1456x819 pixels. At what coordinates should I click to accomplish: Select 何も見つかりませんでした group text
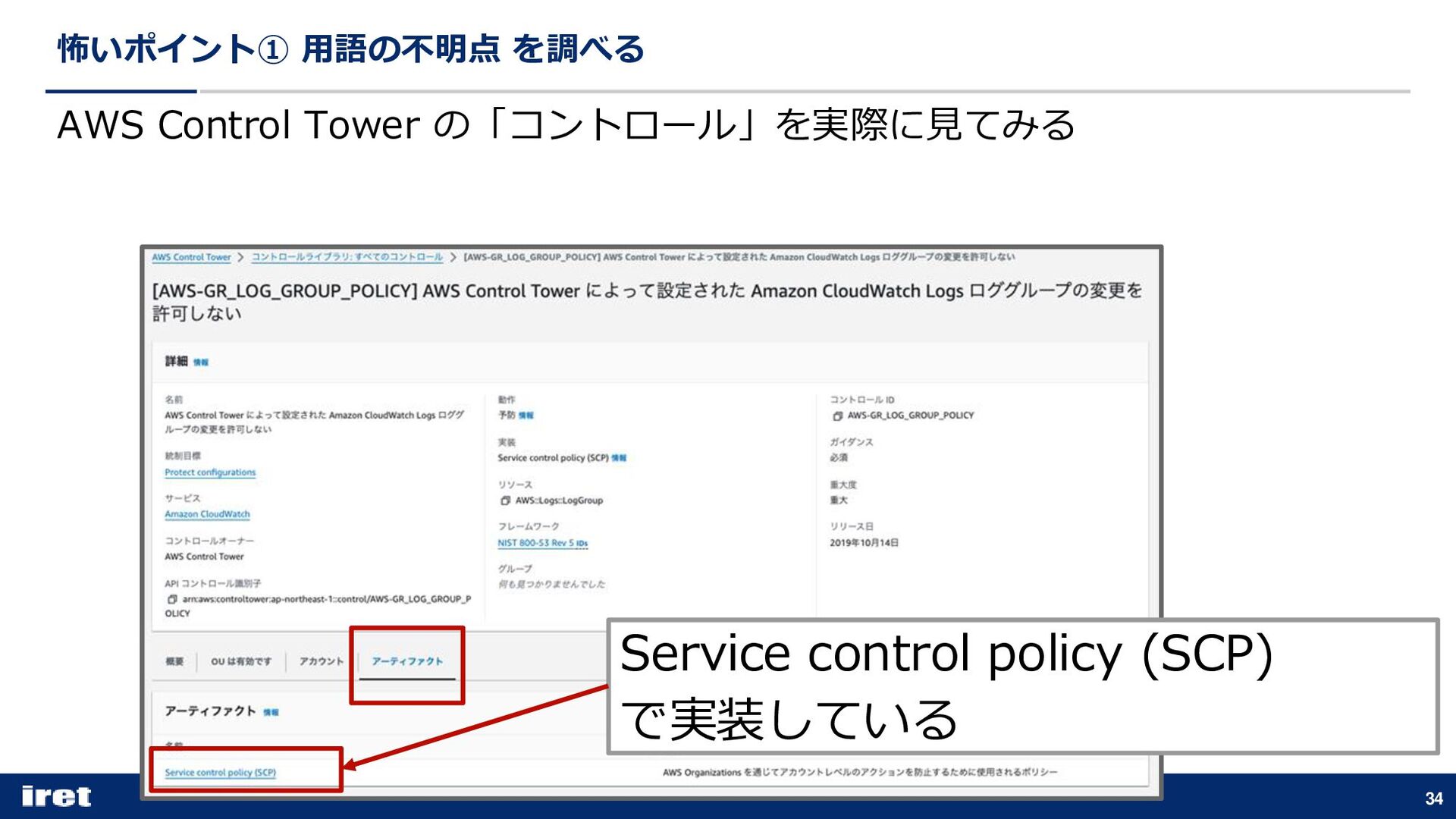click(551, 585)
